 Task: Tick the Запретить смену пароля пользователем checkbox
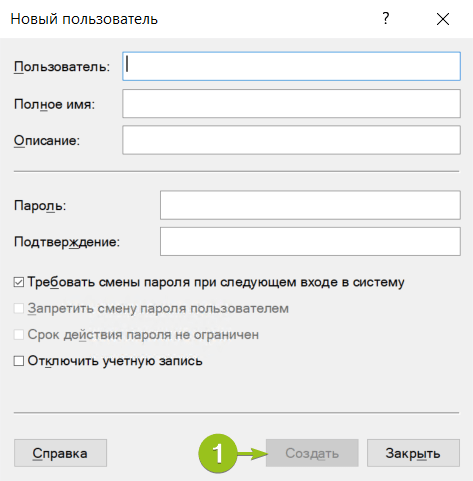pyautogui.click(x=19, y=308)
